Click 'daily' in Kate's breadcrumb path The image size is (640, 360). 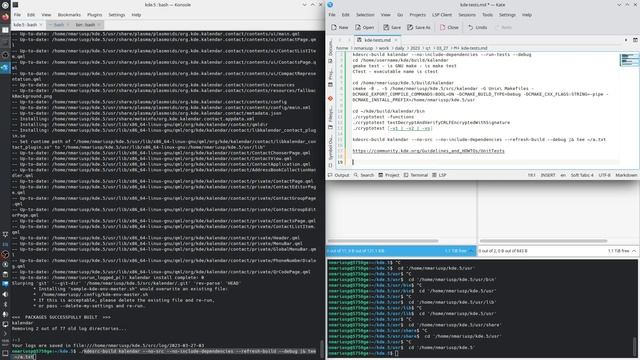399,48
